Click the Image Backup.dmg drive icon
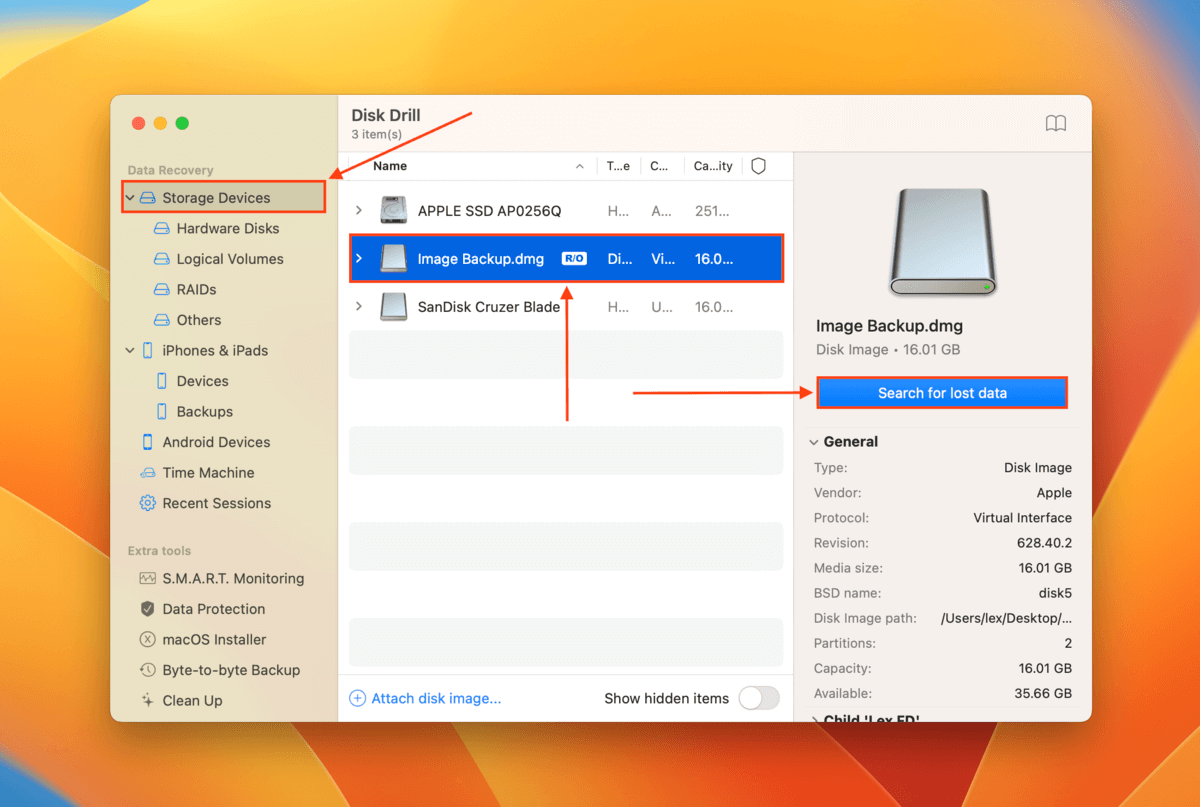The width and height of the screenshot is (1200, 807). click(x=394, y=259)
